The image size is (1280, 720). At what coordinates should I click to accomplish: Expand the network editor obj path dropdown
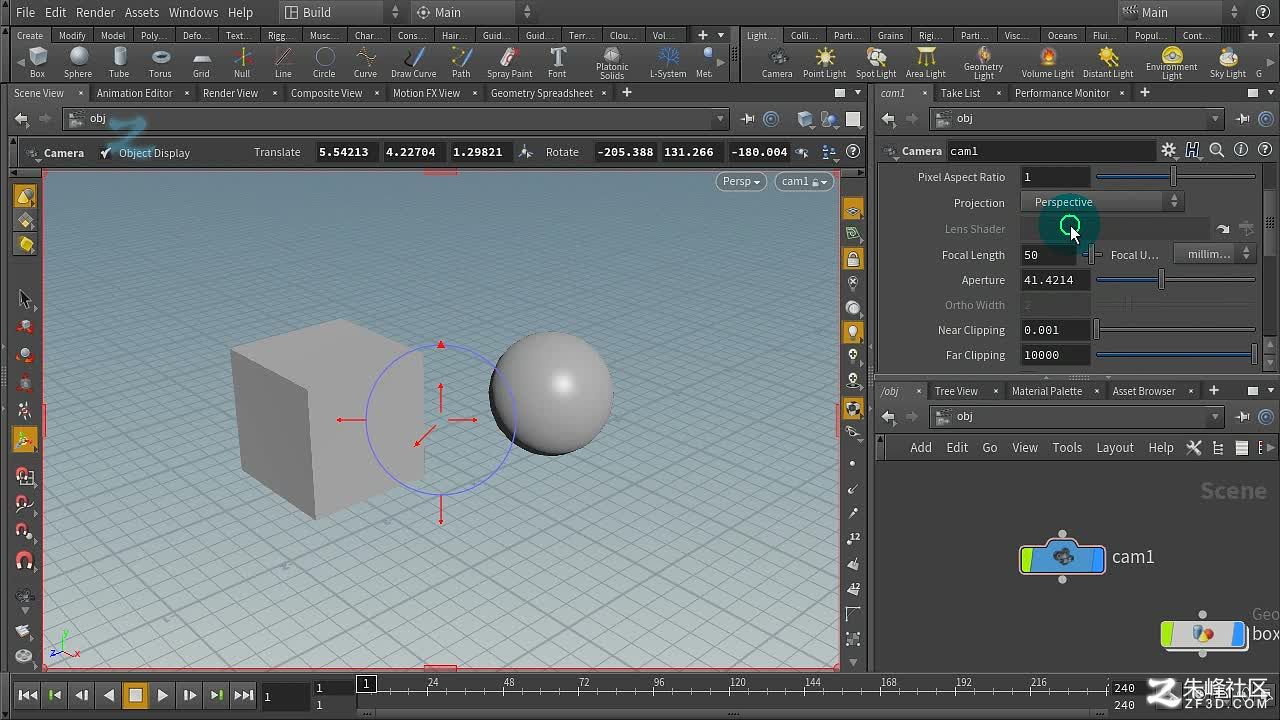[1215, 416]
